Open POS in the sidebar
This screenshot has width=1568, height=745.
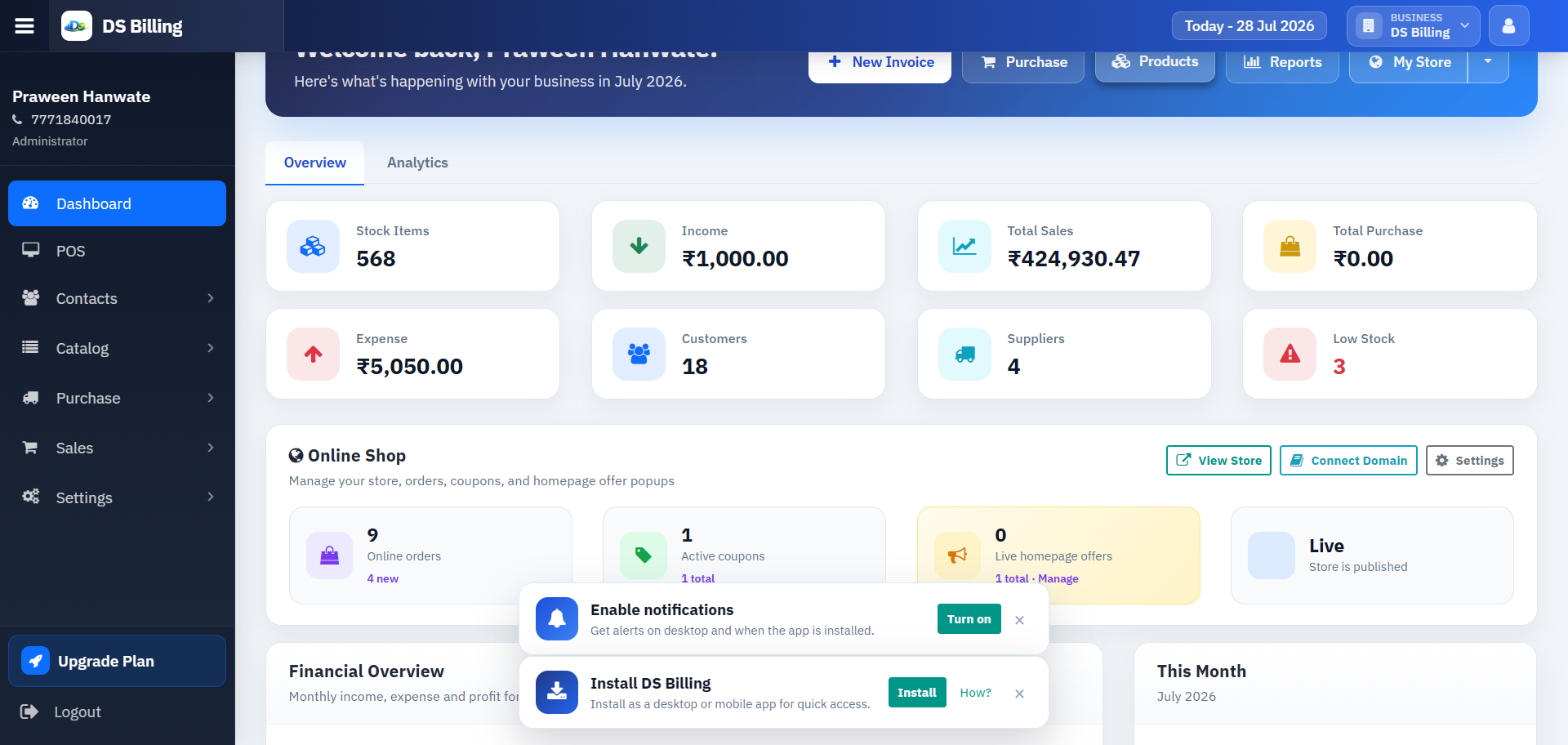(118, 251)
